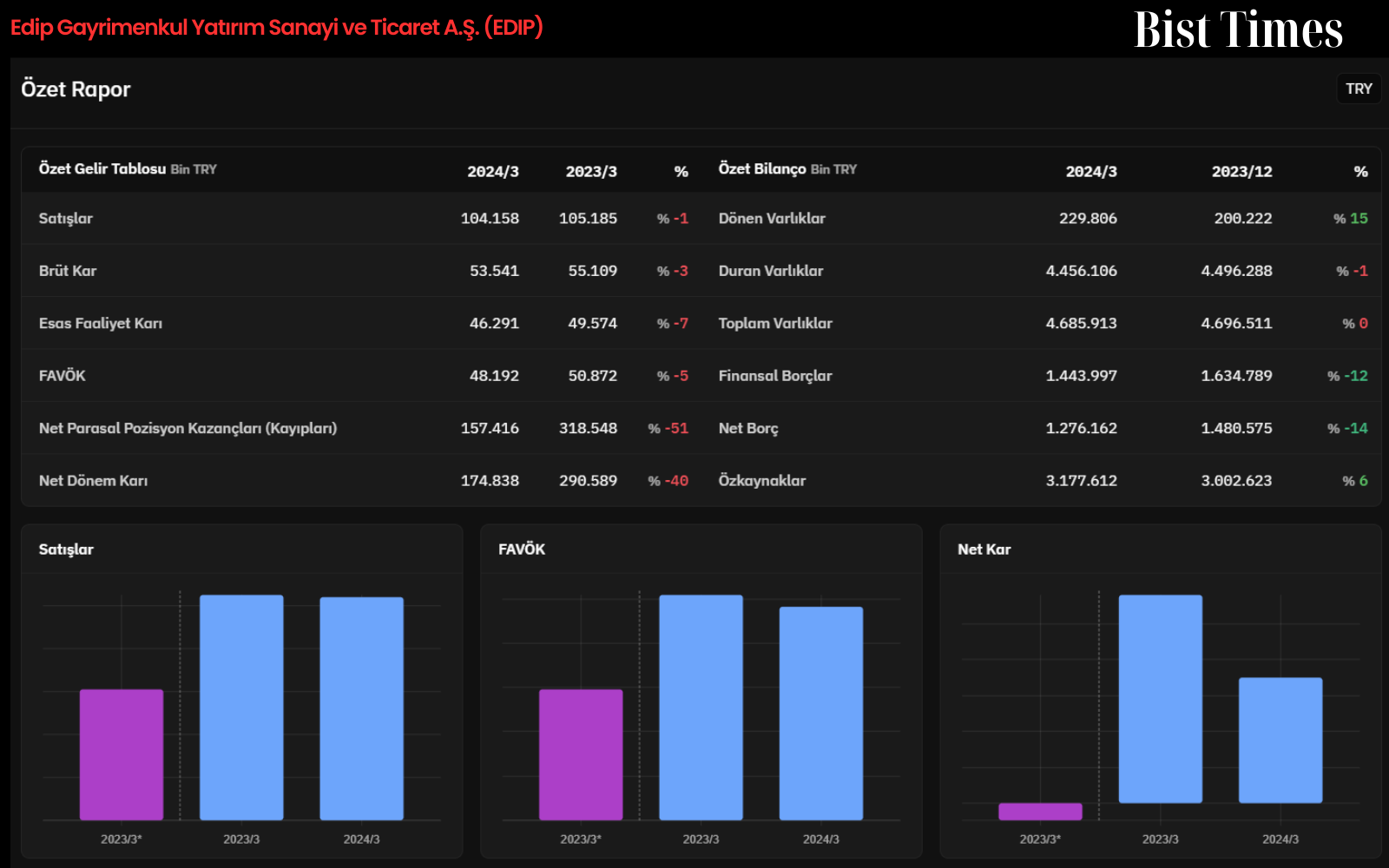1389x868 pixels.
Task: Select the Satışlar row label in income table
Action: pyautogui.click(x=66, y=219)
